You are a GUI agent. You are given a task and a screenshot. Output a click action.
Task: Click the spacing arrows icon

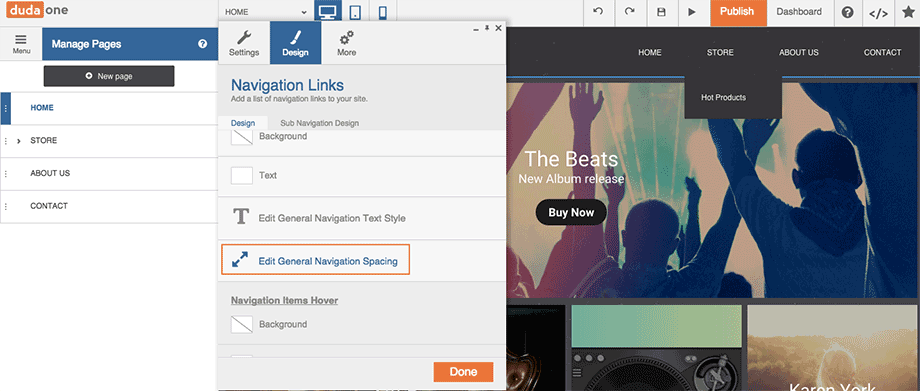[x=240, y=260]
